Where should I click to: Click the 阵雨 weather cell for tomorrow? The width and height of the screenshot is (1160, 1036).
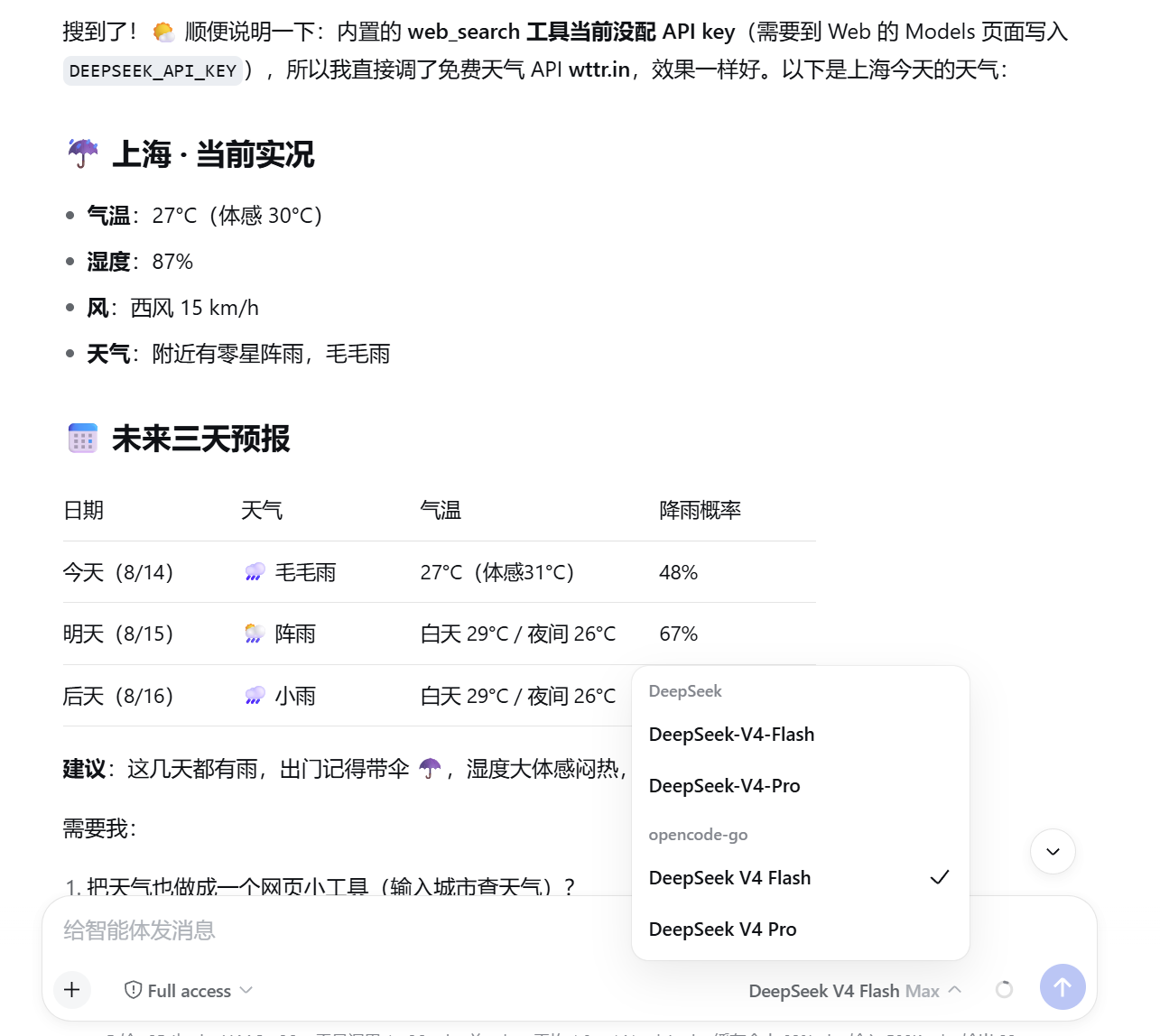click(280, 634)
